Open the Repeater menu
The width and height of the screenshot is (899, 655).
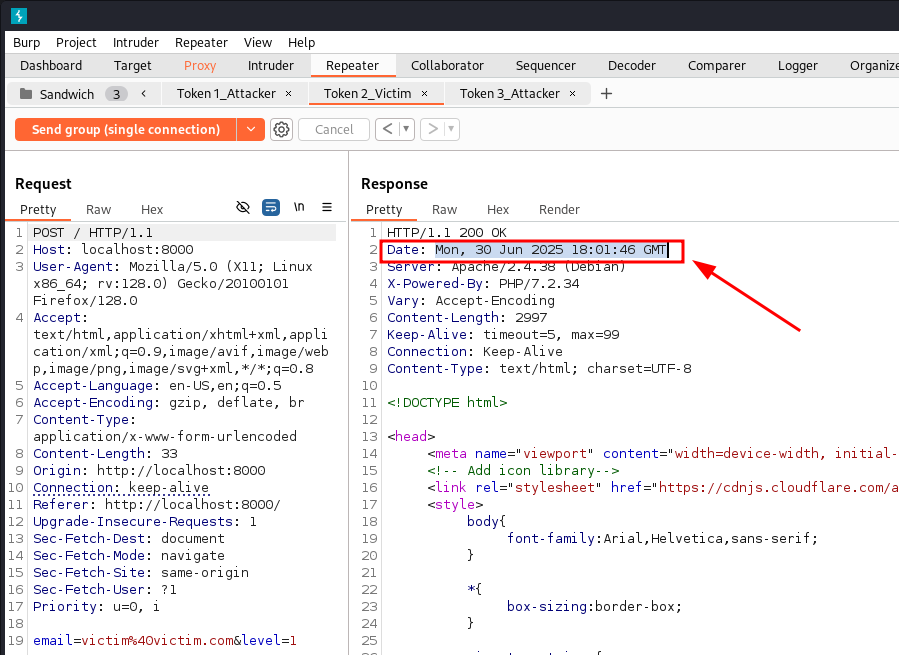(201, 42)
